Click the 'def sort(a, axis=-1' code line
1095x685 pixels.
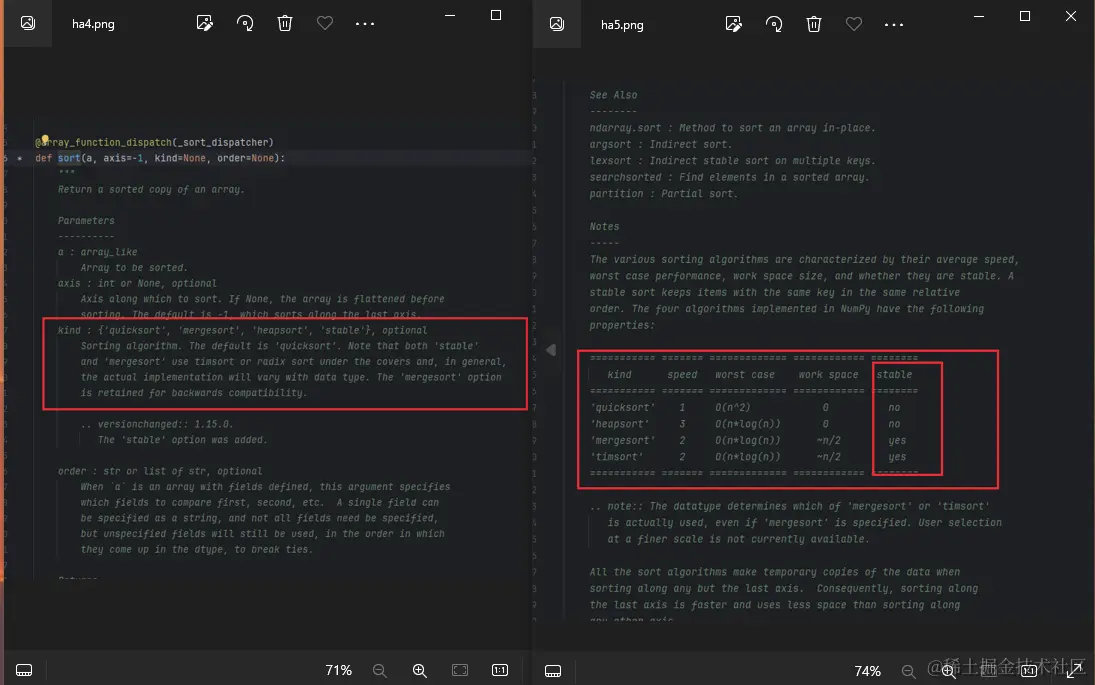160,158
